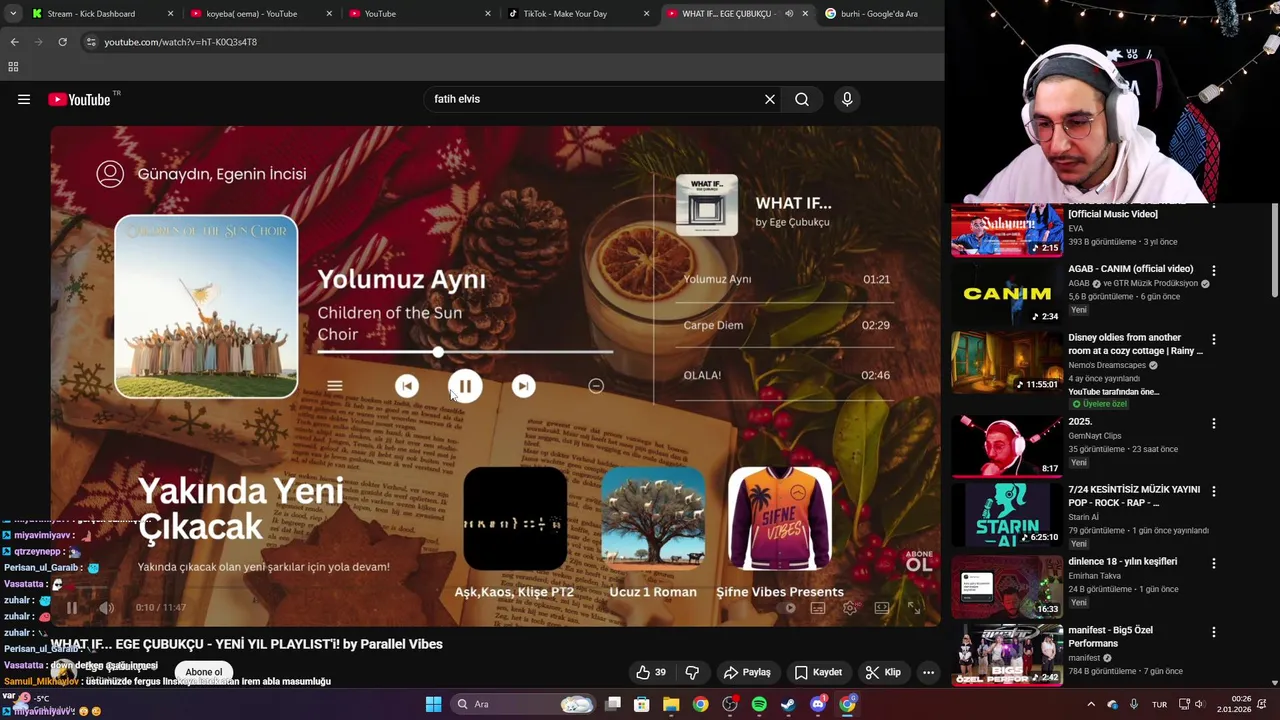The height and width of the screenshot is (720, 1280).
Task: Toggle subtitles in the player controls
Action: click(x=818, y=607)
